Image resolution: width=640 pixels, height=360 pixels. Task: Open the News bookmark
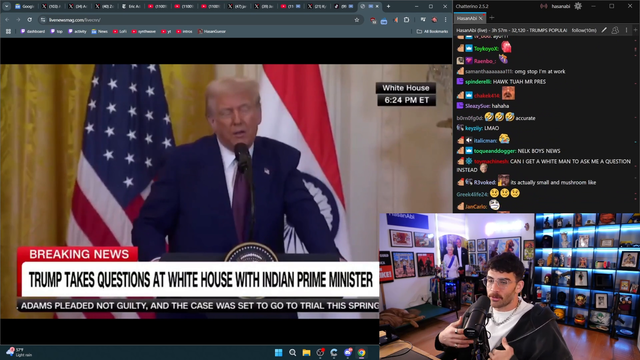point(100,31)
